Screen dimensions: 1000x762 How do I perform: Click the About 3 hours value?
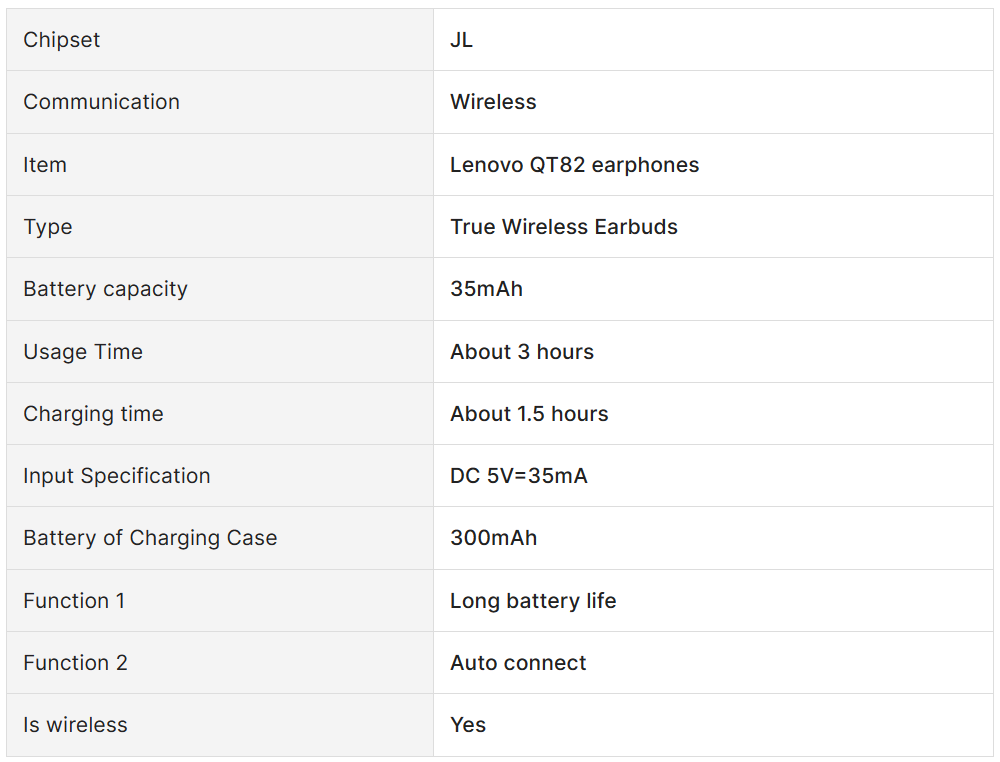click(x=521, y=352)
